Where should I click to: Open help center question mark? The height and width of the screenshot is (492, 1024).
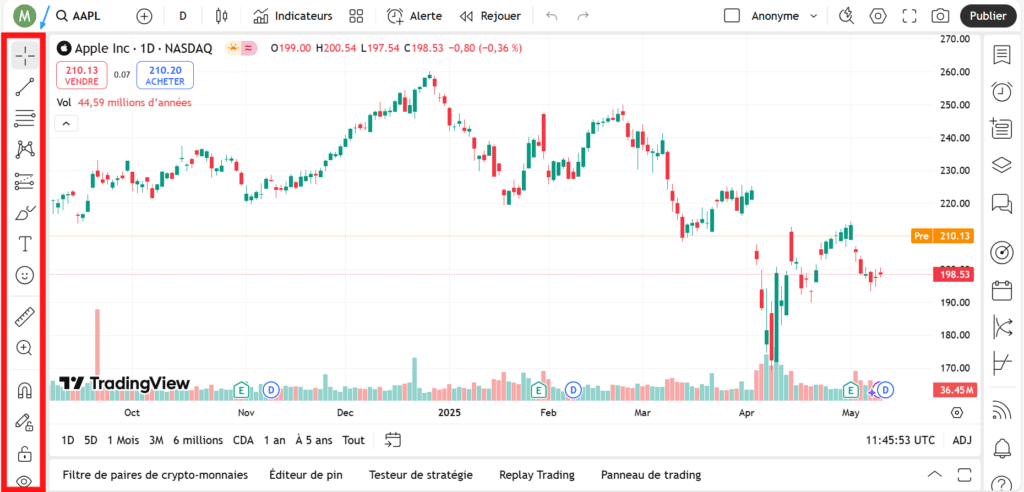(1002, 483)
